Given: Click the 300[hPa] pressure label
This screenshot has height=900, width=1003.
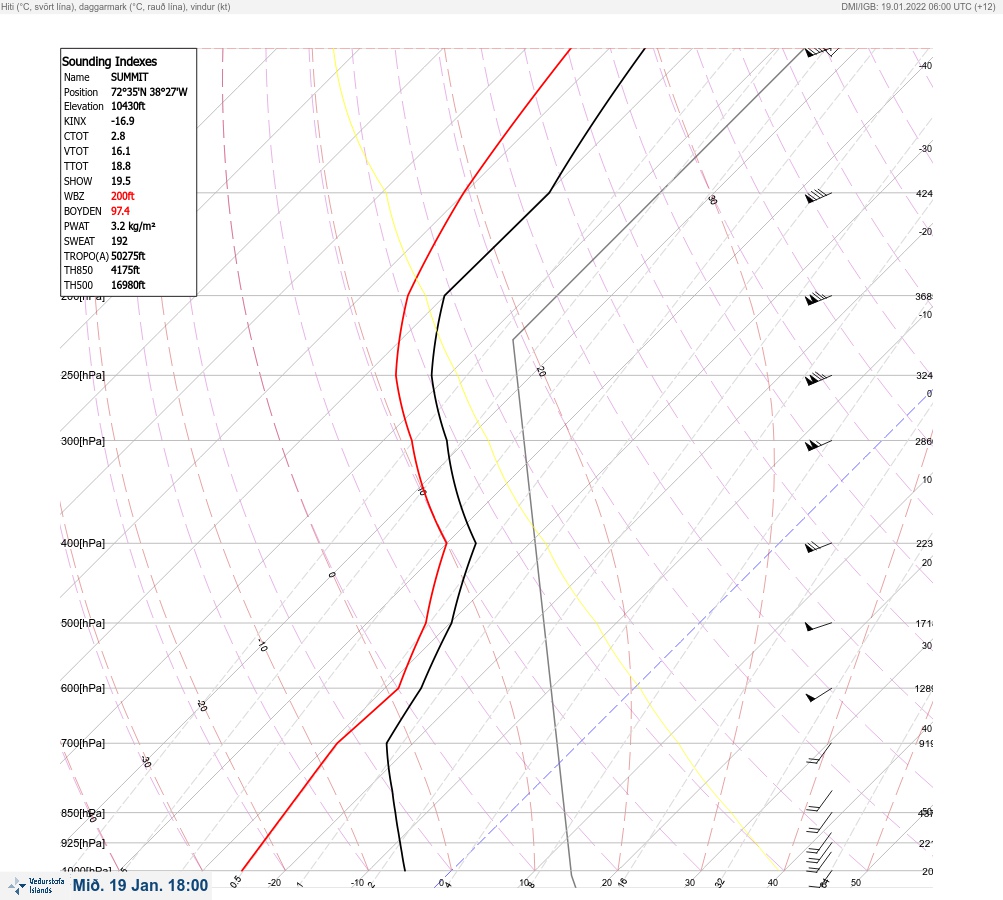Looking at the screenshot, I should tap(83, 441).
